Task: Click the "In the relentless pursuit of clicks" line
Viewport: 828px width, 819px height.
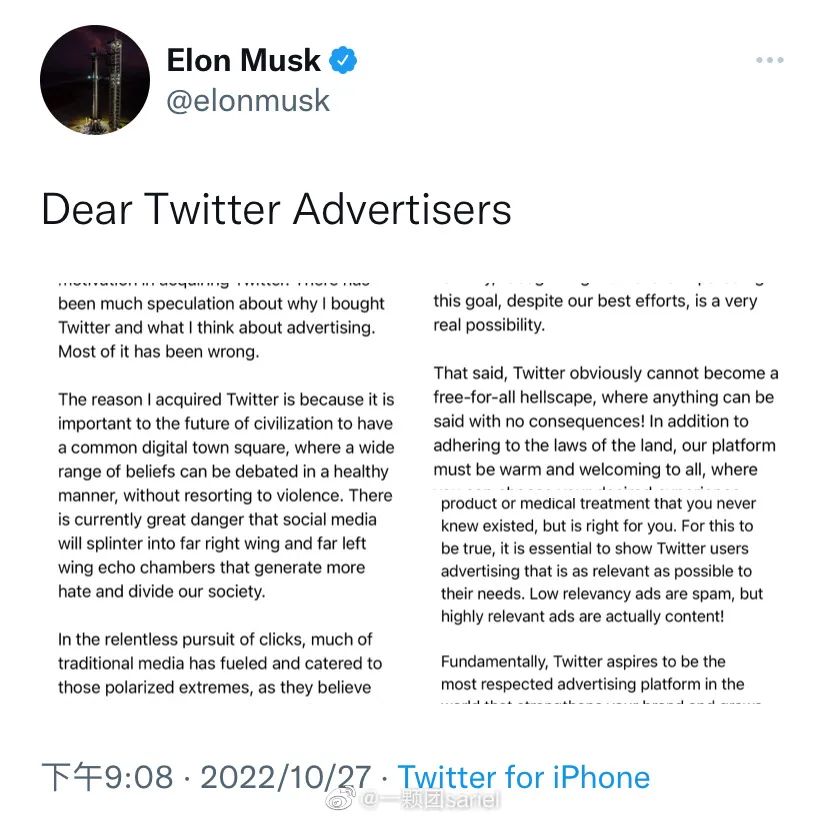Action: [214, 639]
